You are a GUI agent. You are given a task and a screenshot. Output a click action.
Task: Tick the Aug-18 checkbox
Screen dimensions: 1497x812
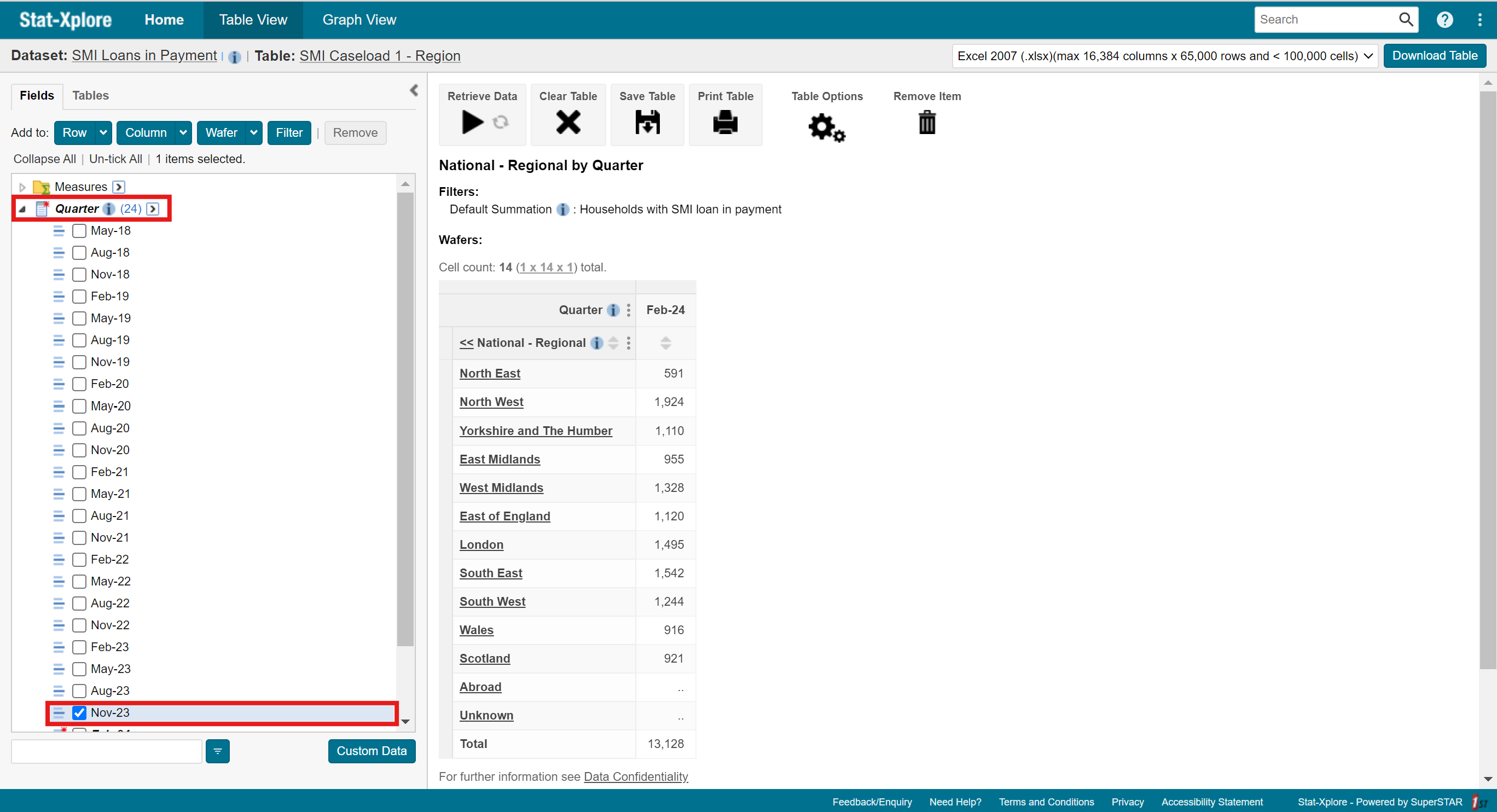[79, 253]
